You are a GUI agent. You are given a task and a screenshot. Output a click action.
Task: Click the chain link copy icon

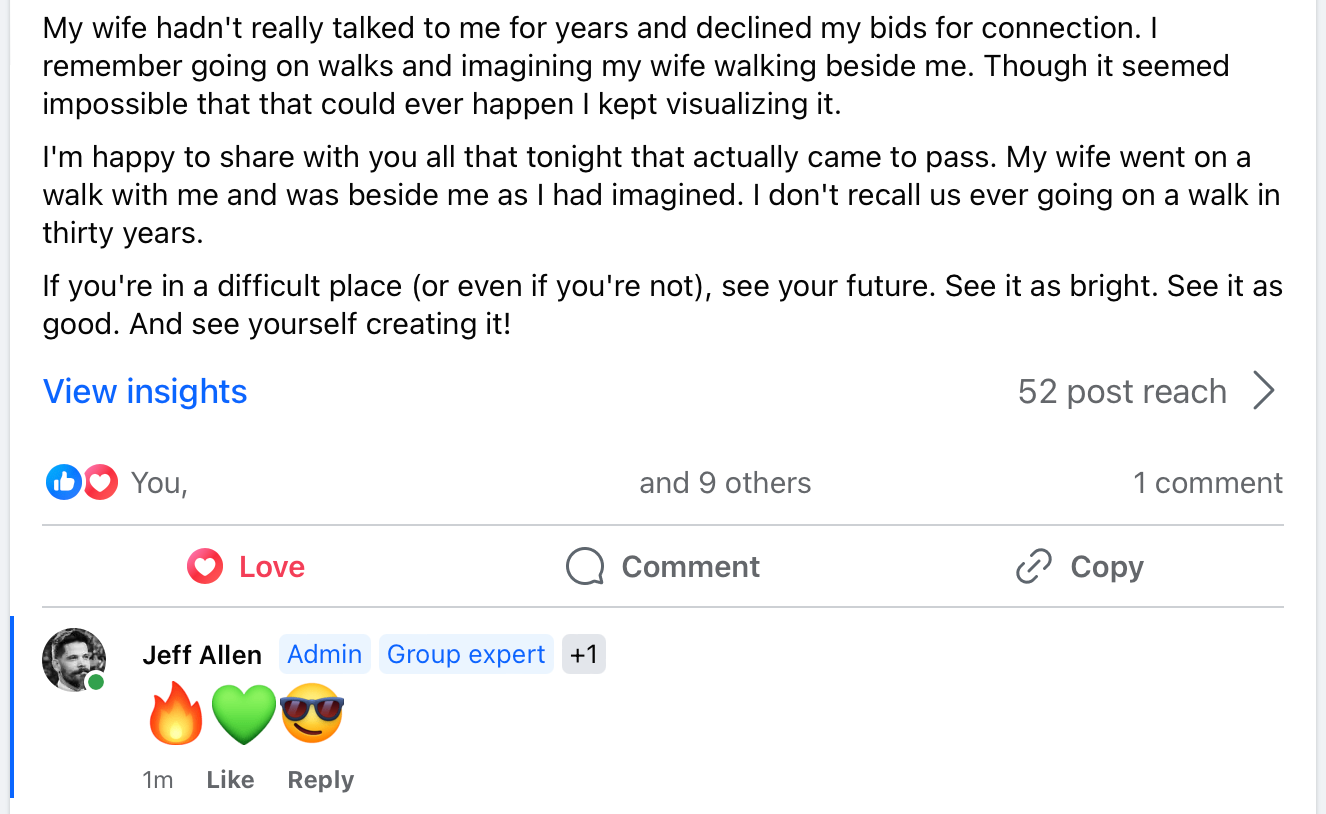(x=1033, y=567)
